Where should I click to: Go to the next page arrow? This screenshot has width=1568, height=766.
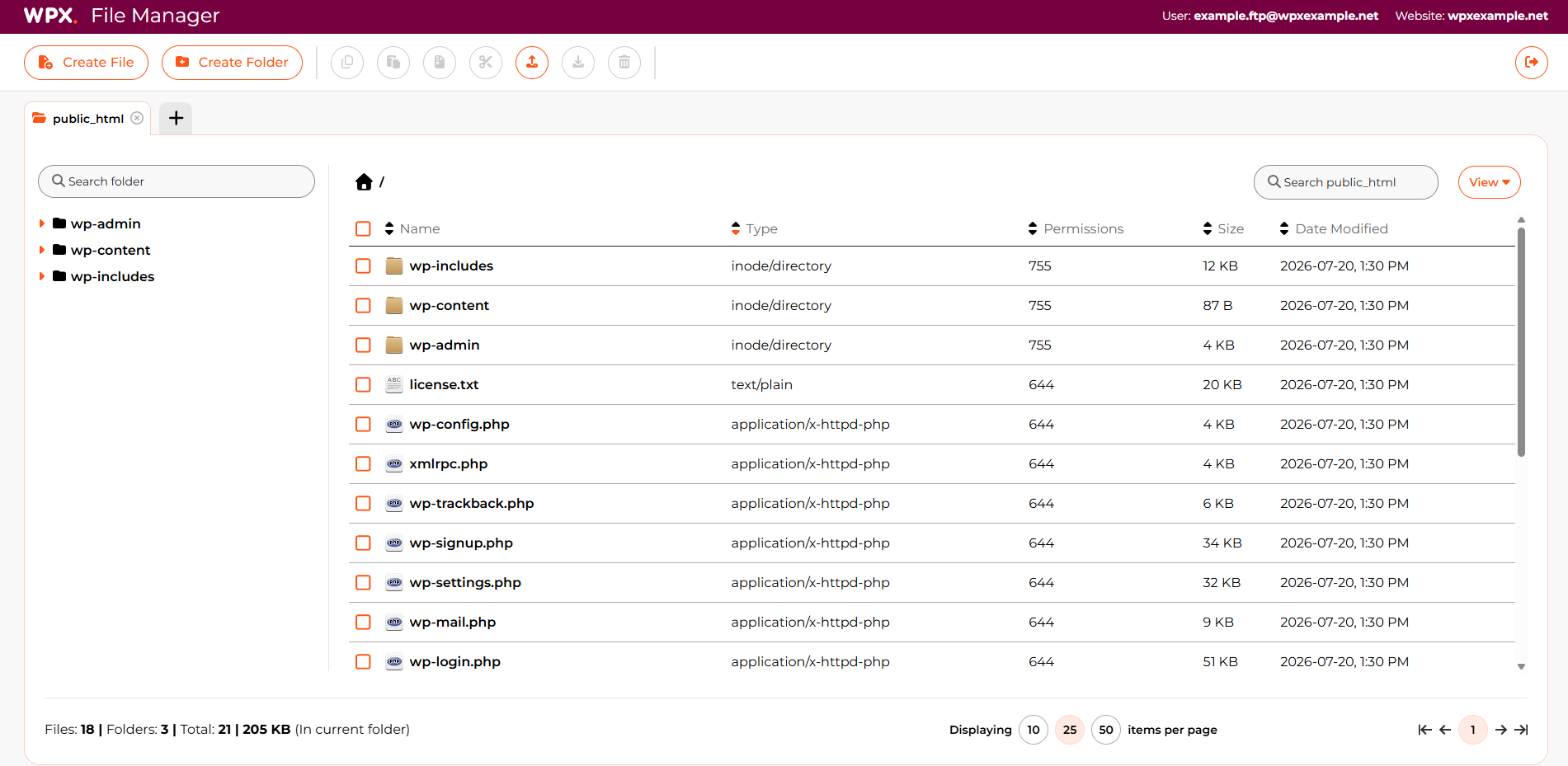(1501, 730)
